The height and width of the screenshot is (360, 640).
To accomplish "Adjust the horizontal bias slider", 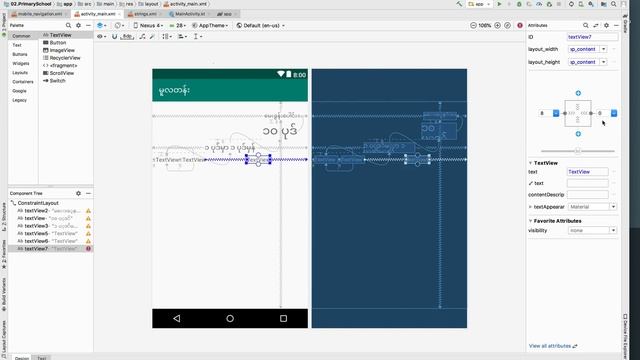I will (578, 151).
